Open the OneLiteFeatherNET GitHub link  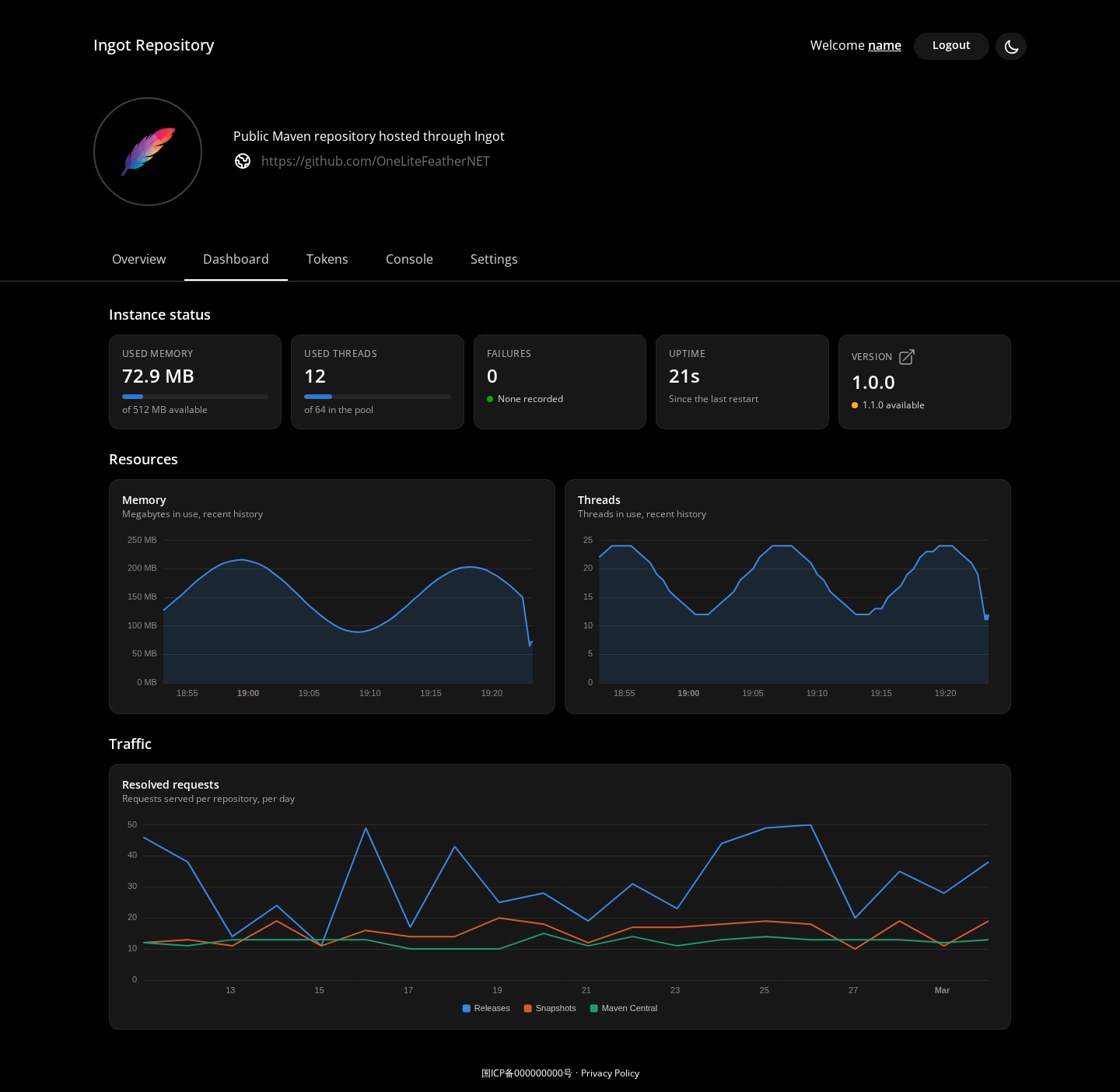[x=376, y=161]
